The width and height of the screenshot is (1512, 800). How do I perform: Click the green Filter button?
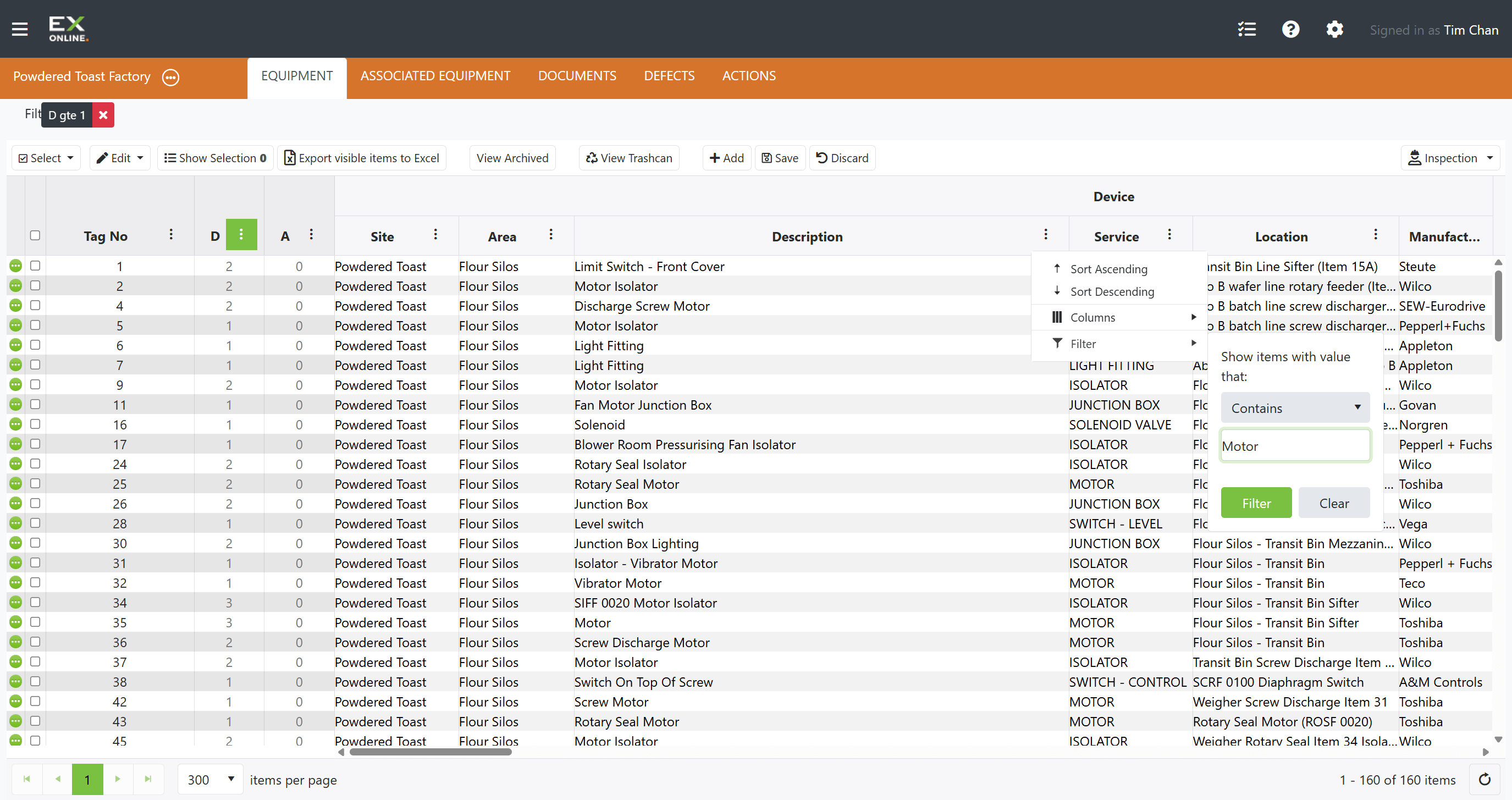point(1256,503)
